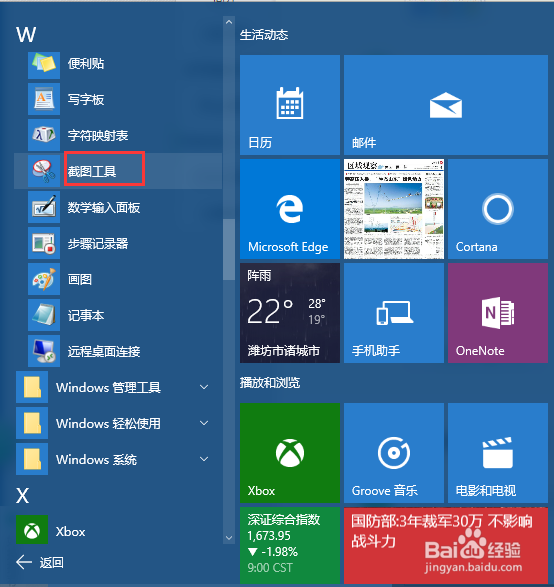Open the Calendar (日历) tile

pyautogui.click(x=290, y=105)
